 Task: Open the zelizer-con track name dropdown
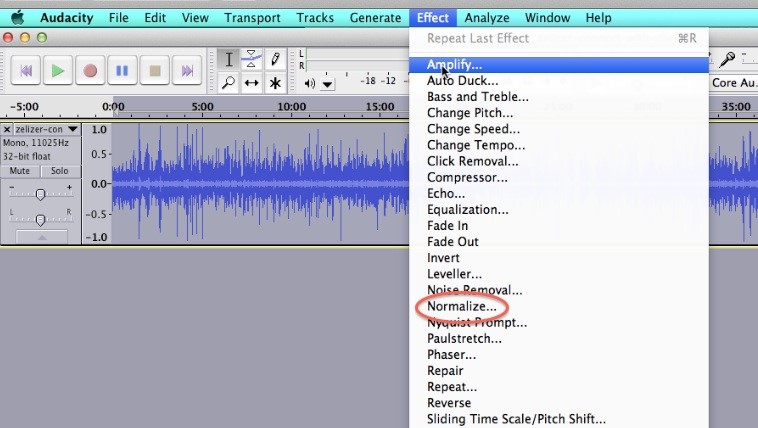[x=46, y=129]
